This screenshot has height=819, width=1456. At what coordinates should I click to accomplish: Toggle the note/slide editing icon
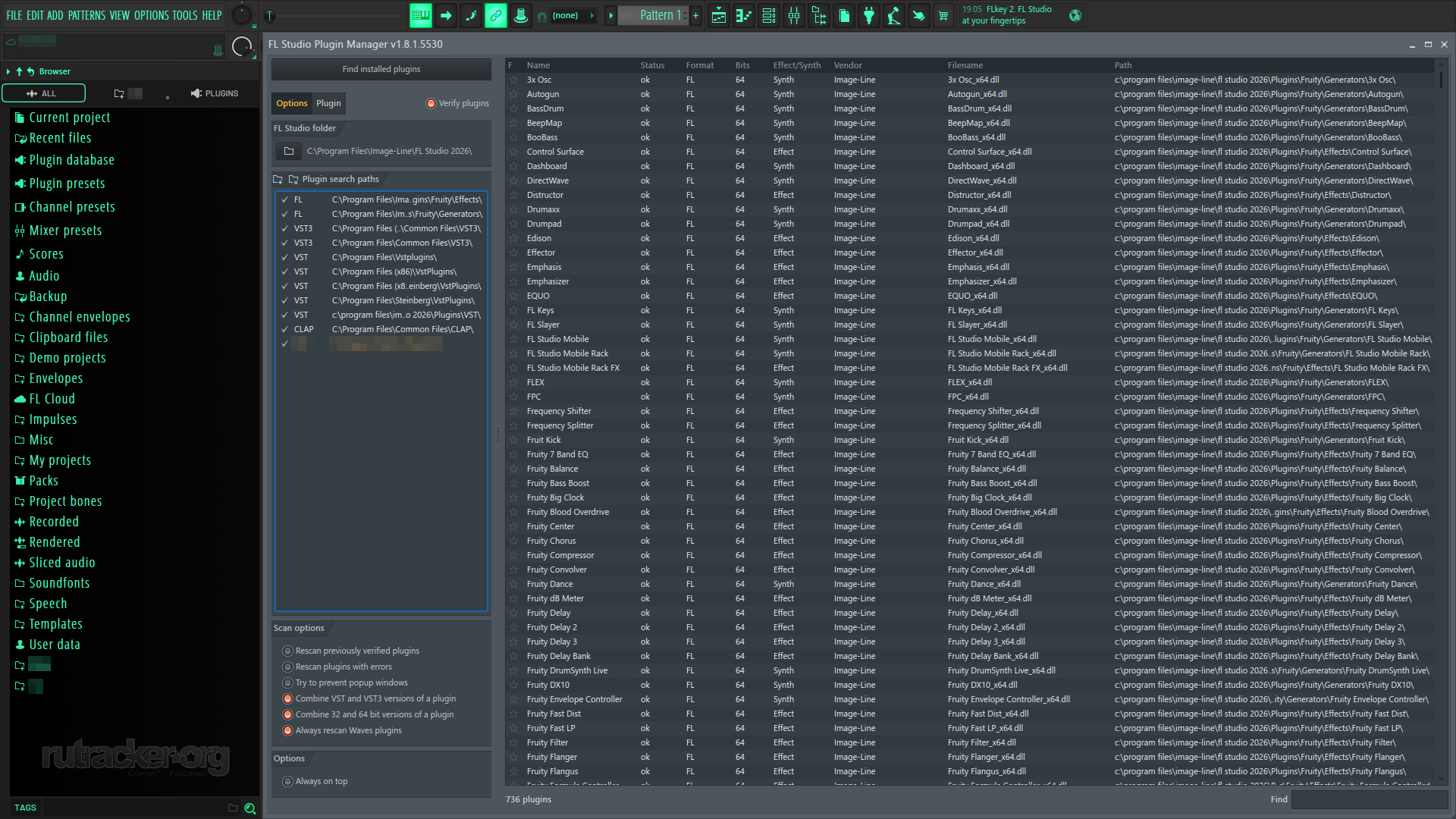click(x=471, y=15)
